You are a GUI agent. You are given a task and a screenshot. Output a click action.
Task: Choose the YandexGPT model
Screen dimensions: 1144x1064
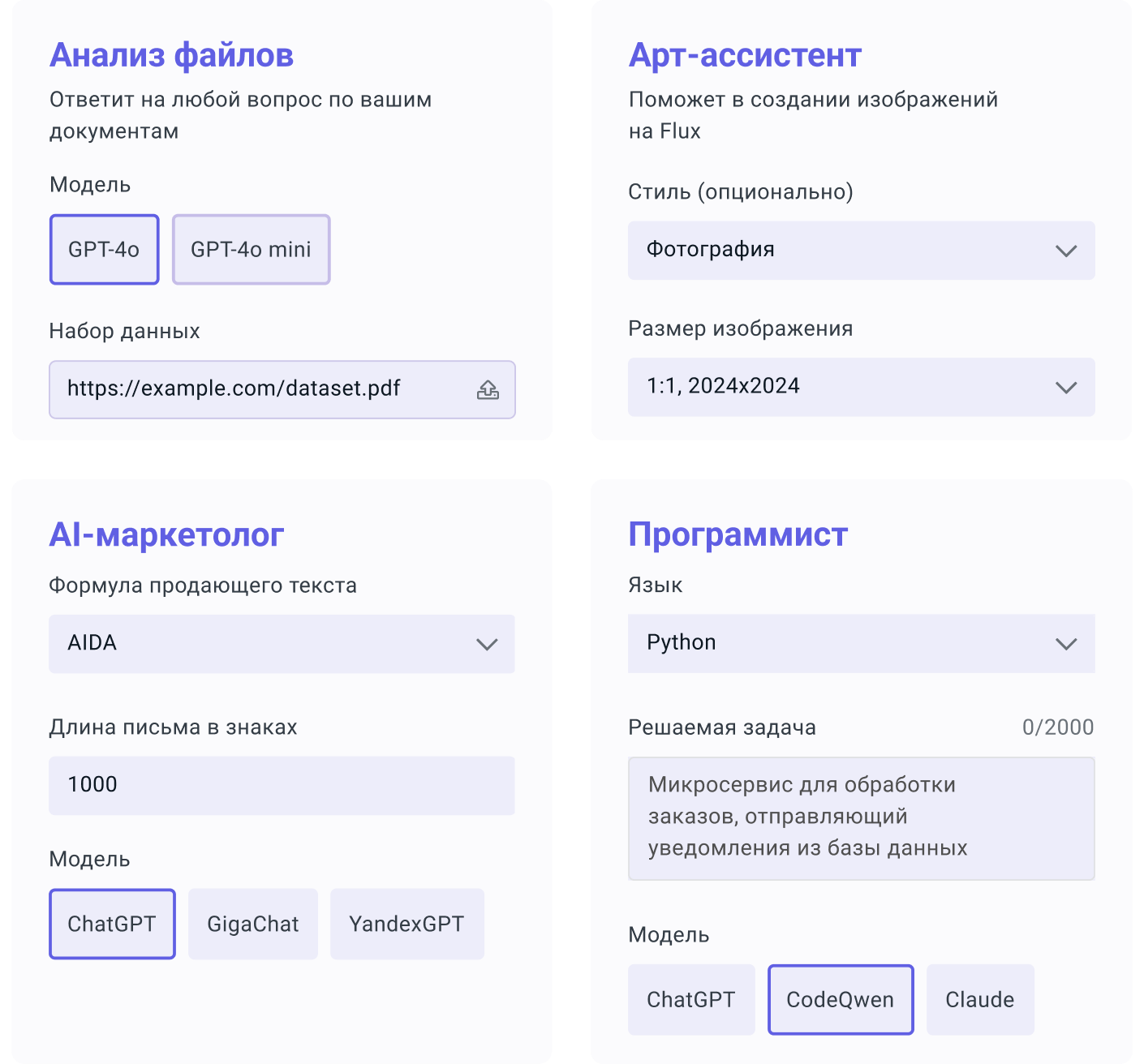[406, 924]
